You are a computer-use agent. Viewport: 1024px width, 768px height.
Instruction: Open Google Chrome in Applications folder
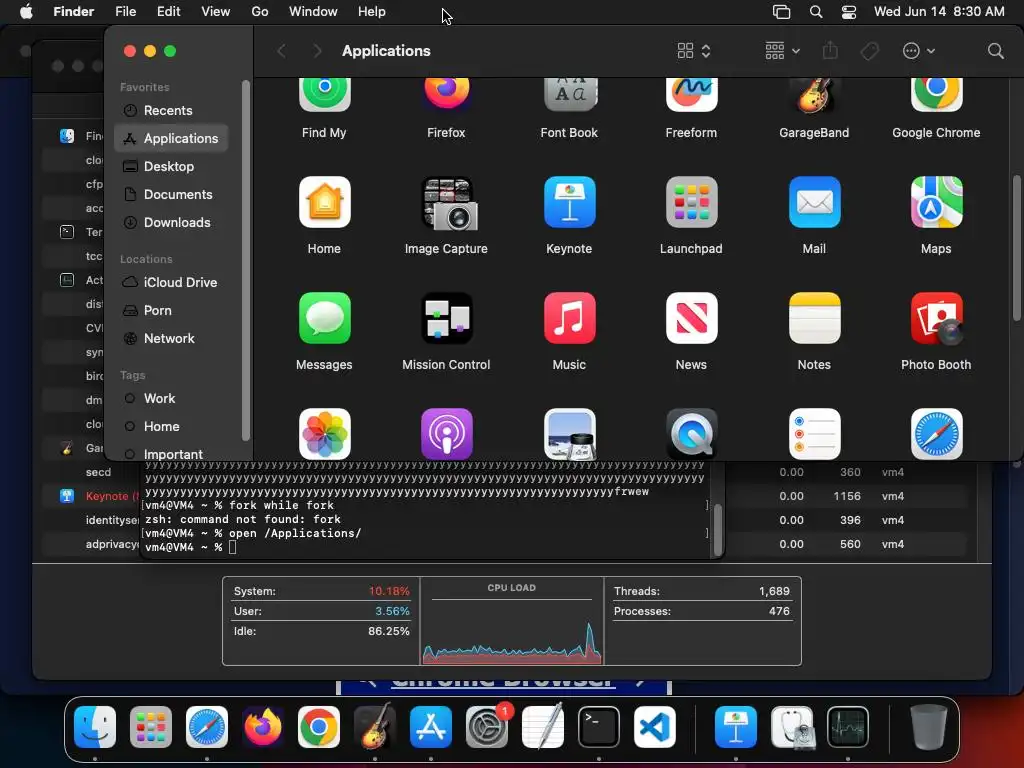[x=936, y=95]
